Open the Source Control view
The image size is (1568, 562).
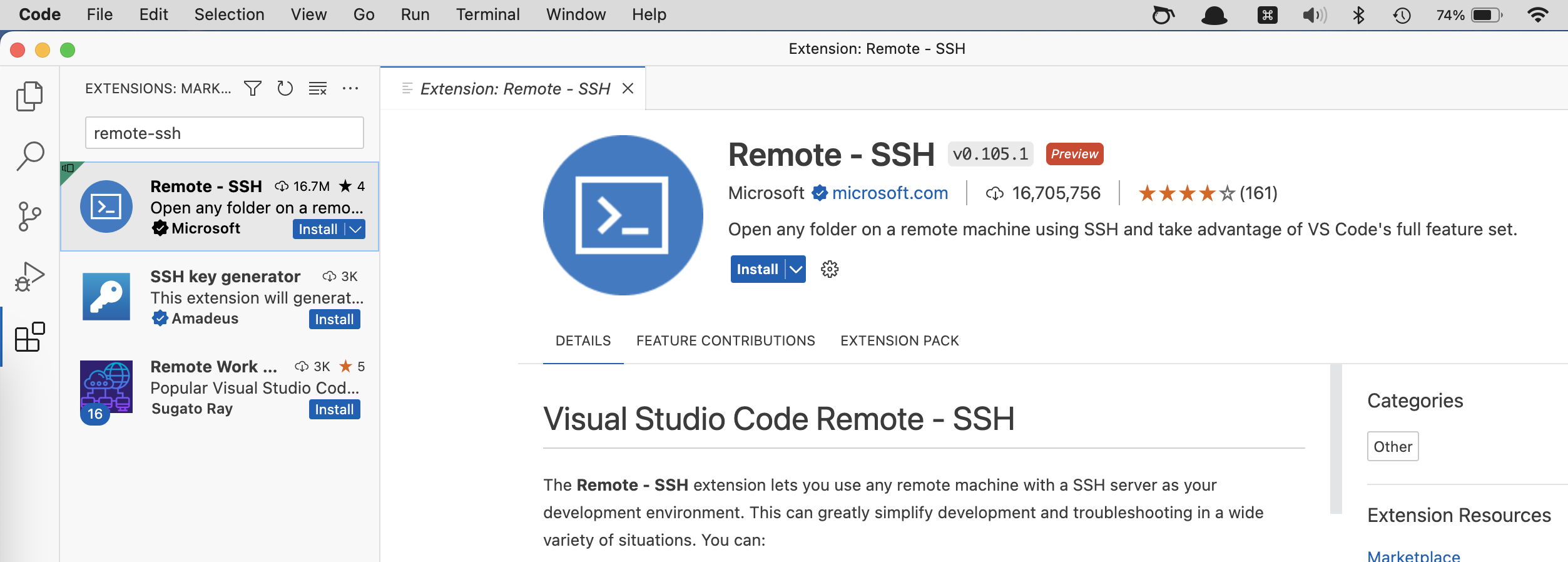coord(29,217)
